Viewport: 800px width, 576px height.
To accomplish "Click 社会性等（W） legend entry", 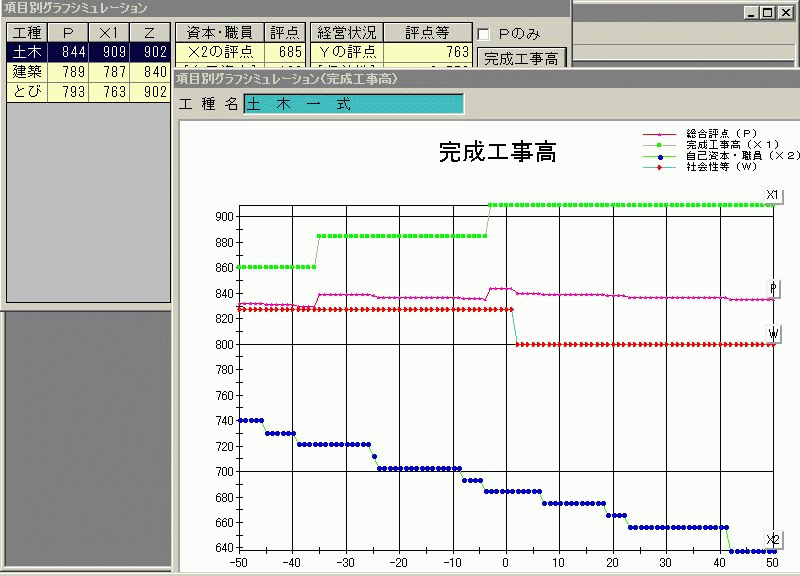I will [720, 167].
